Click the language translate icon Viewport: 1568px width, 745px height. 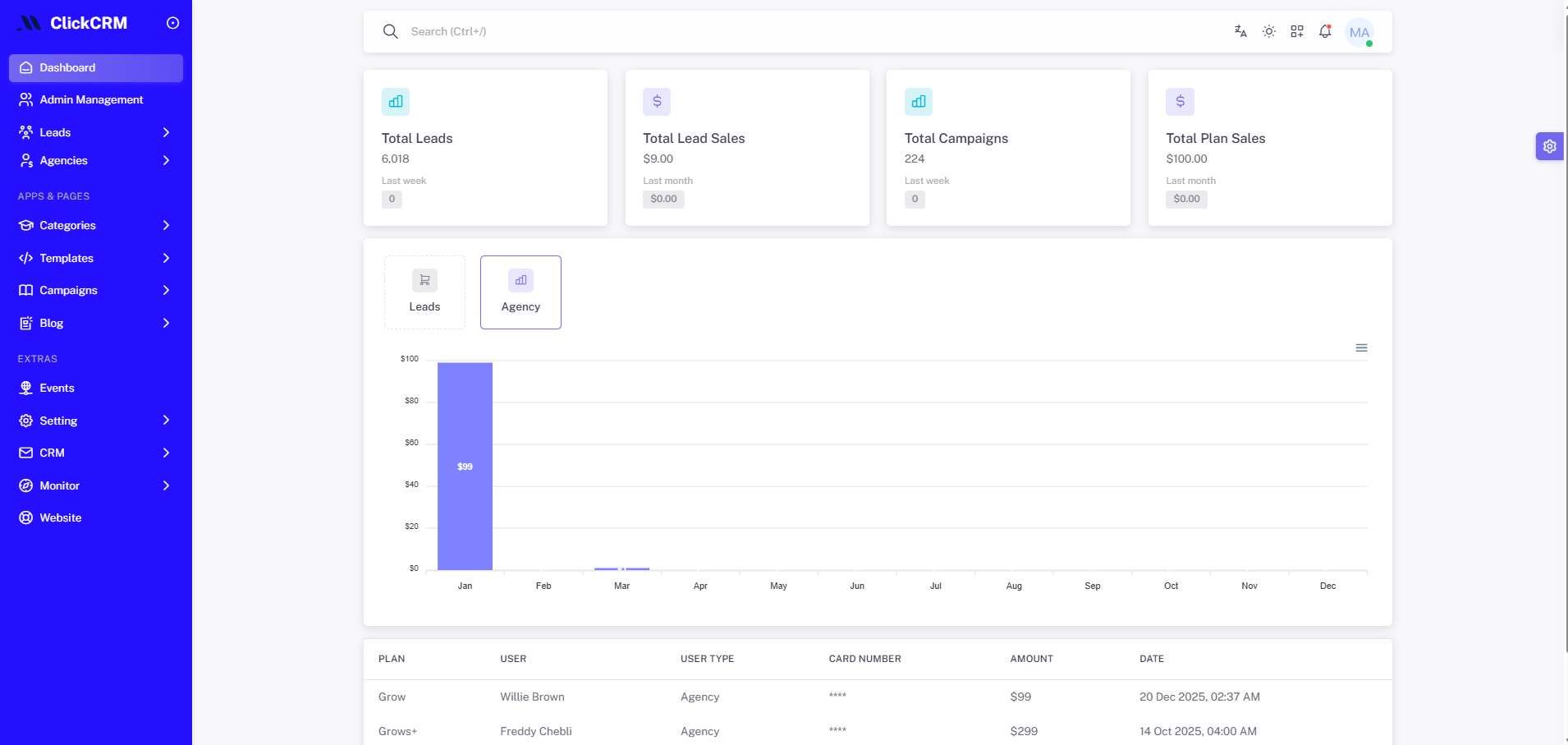[x=1240, y=31]
